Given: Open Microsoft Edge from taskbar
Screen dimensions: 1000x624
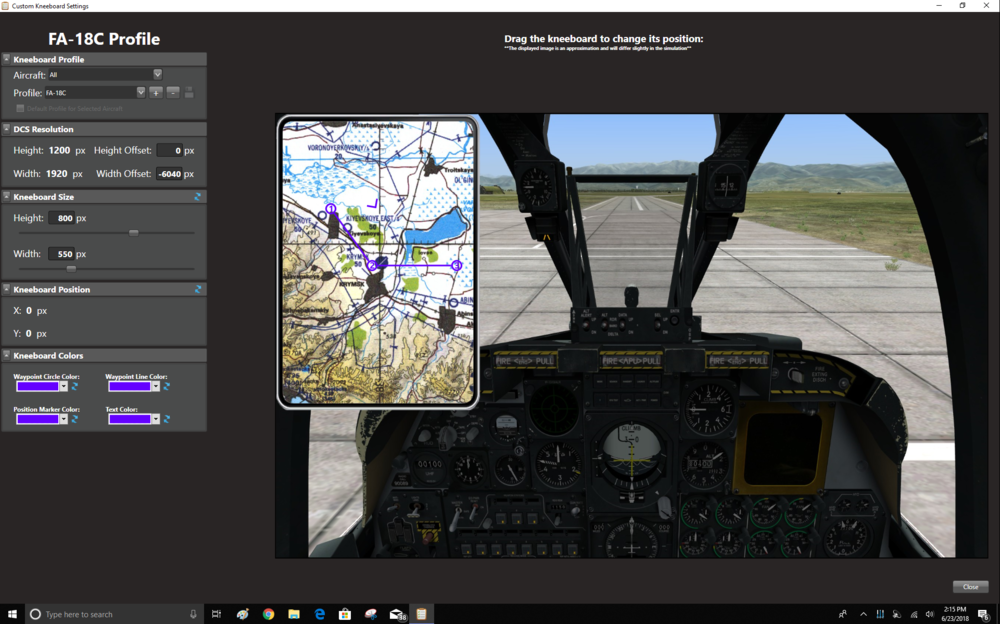Looking at the screenshot, I should click(x=320, y=614).
